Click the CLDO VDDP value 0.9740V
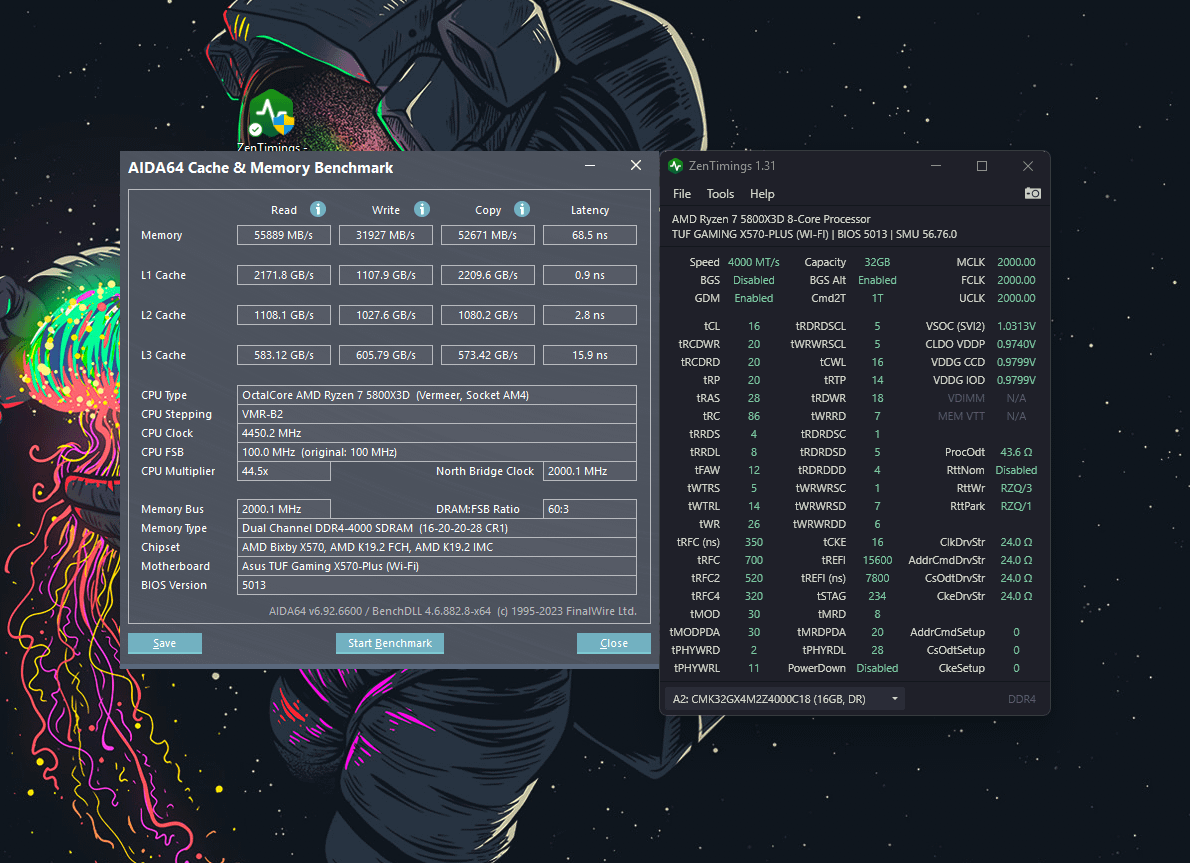The image size is (1190, 863). point(1016,344)
